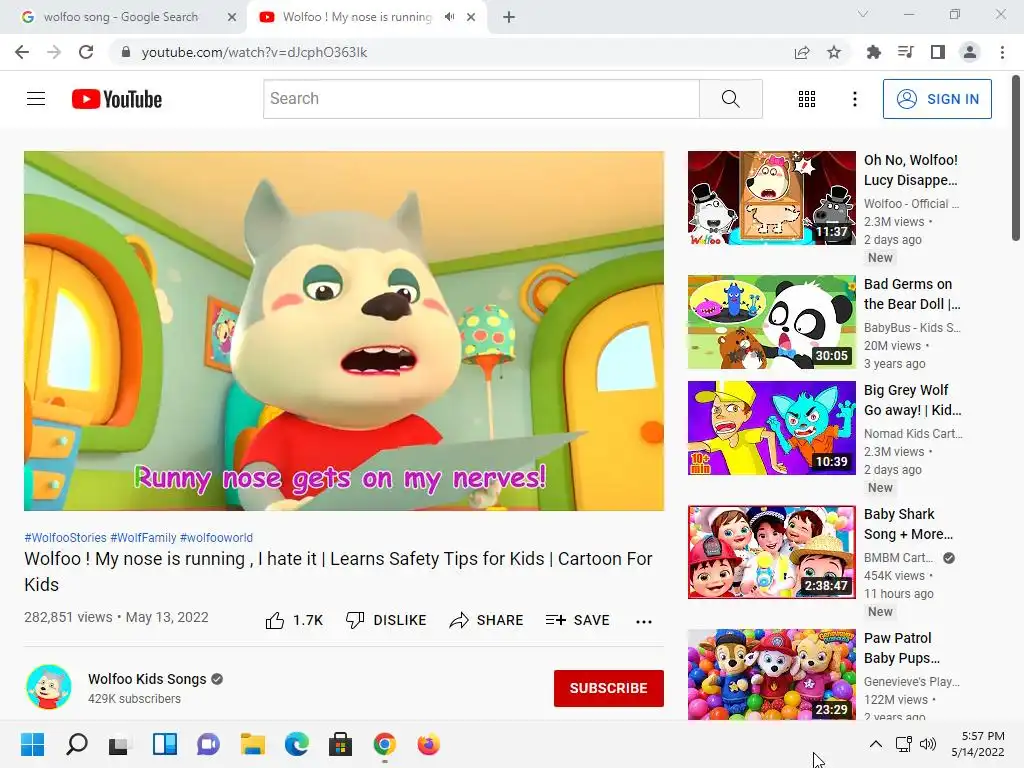Viewport: 1024px width, 768px height.
Task: Open the tab search chevron
Action: [863, 14]
